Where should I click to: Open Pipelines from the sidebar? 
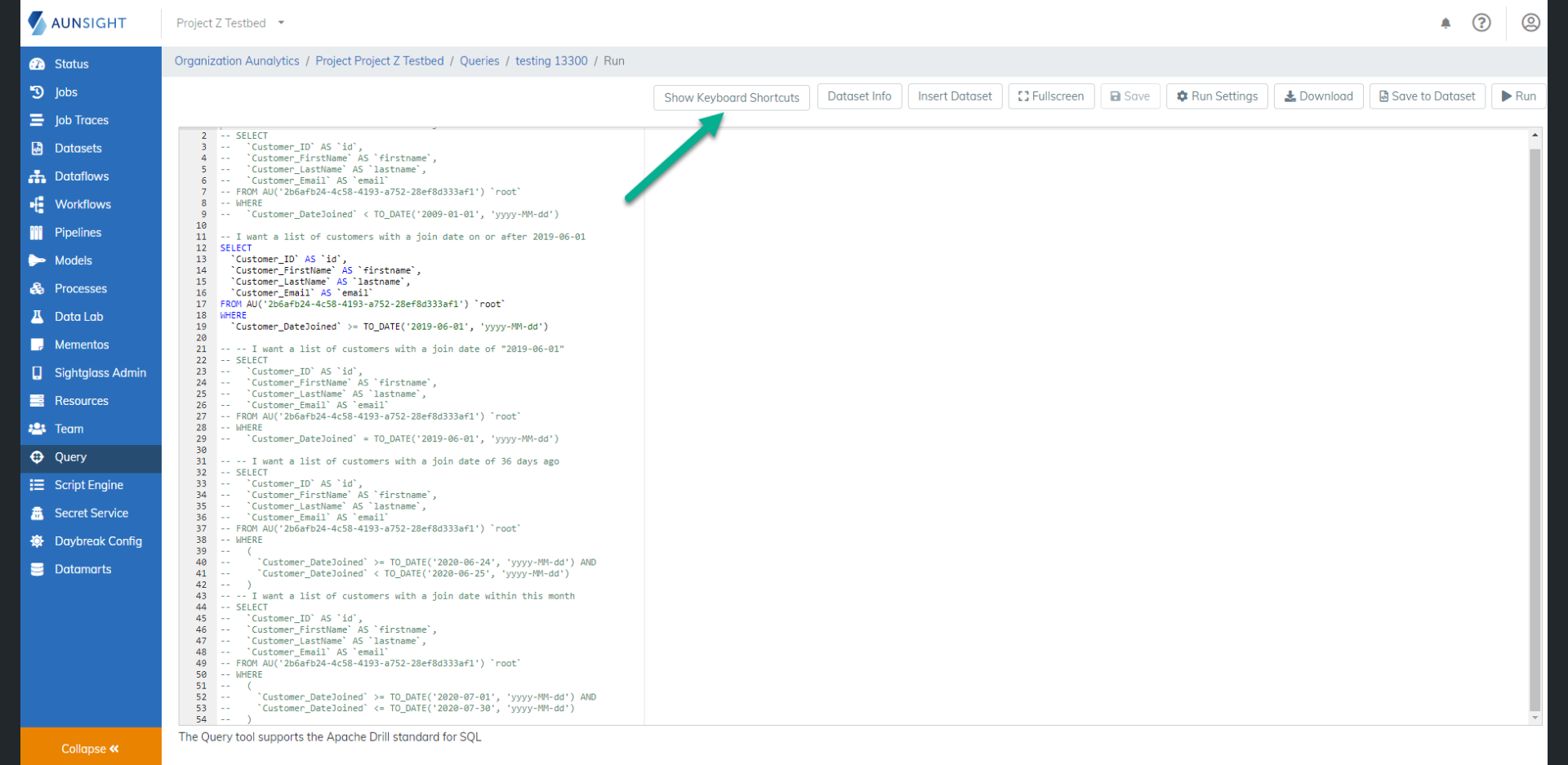click(78, 233)
